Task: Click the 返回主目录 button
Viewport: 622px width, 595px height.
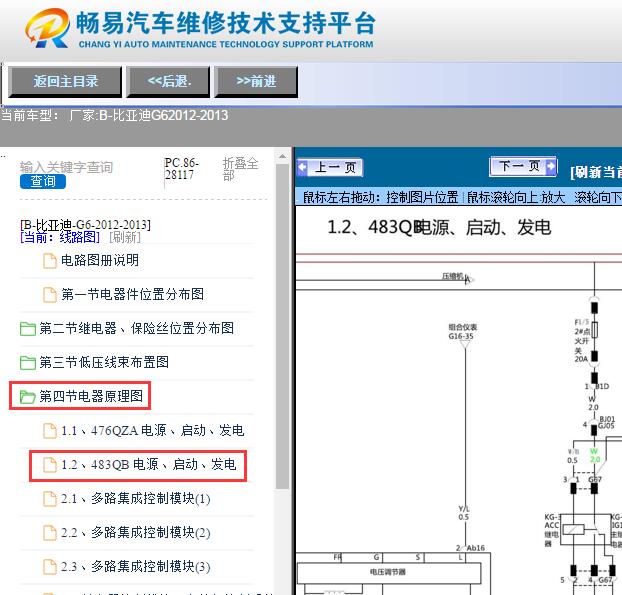Action: pos(65,82)
